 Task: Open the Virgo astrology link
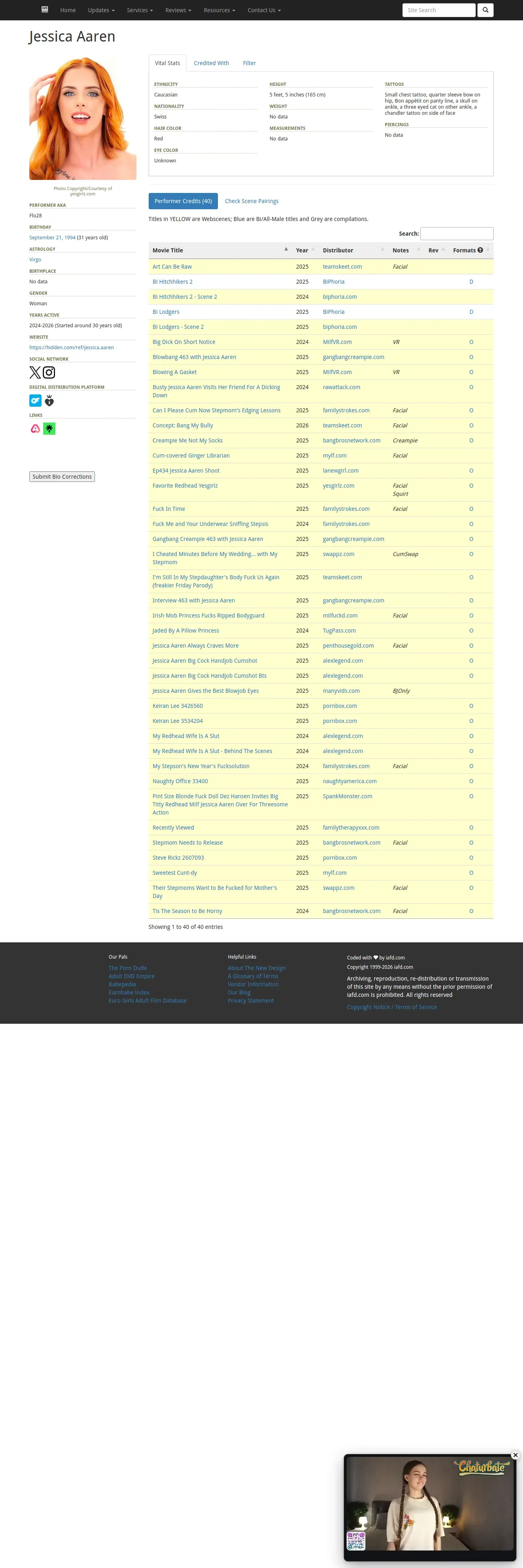point(35,260)
